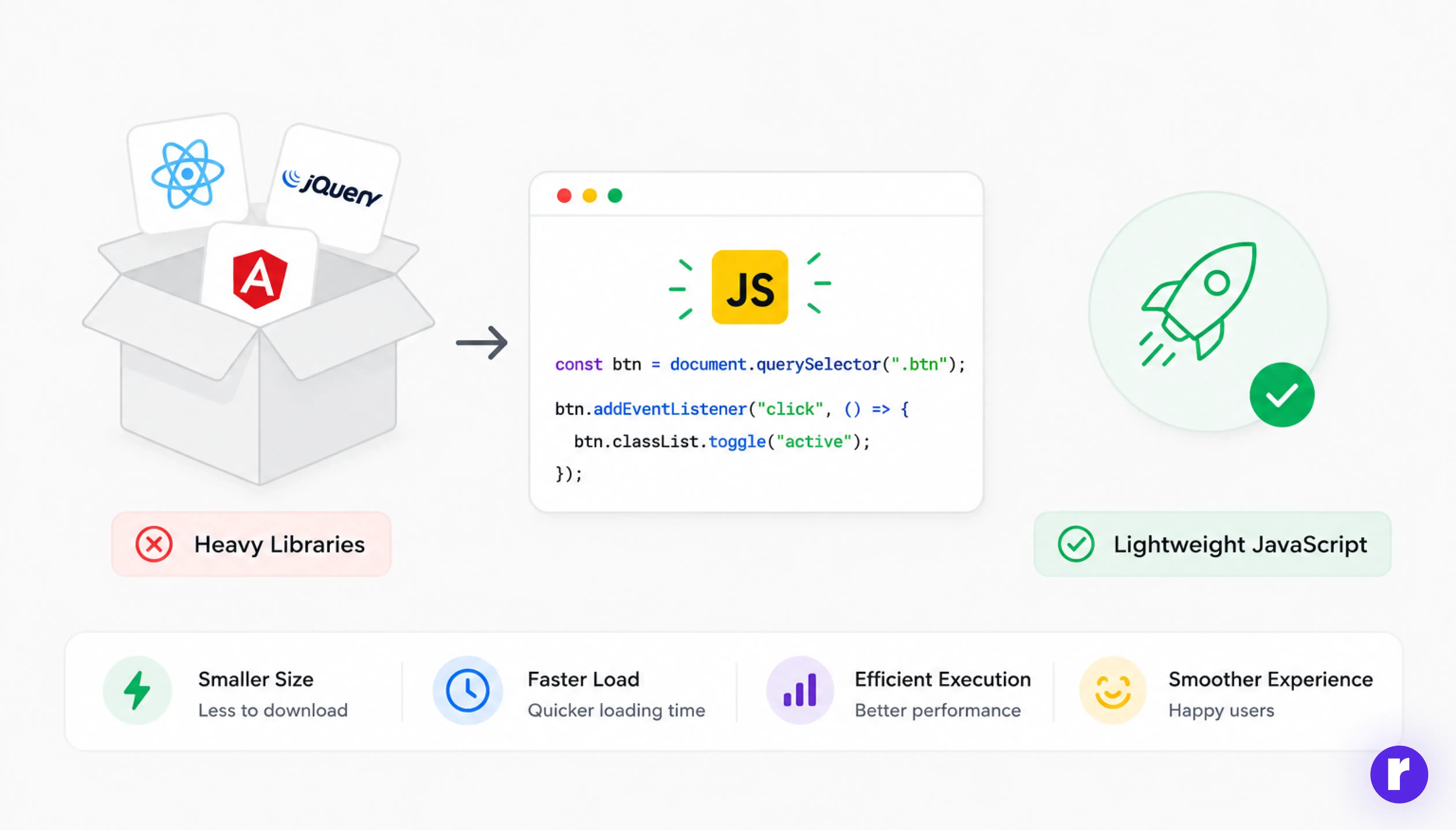Click the yellow dot in code window
The height and width of the screenshot is (830, 1456).
590,196
